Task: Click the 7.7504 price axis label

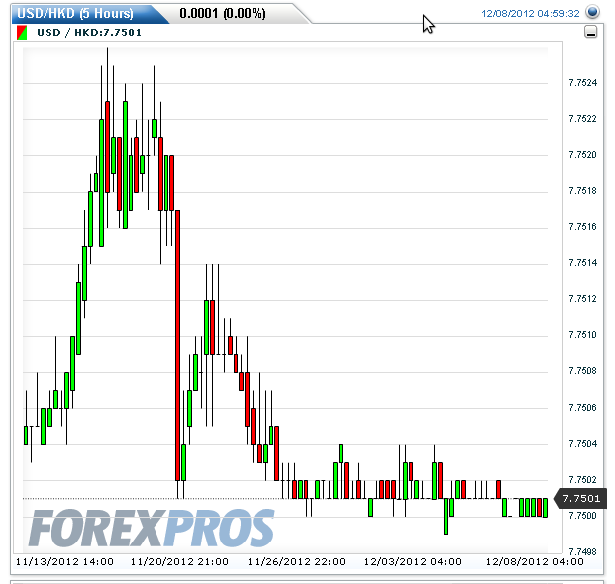Action: (582, 444)
